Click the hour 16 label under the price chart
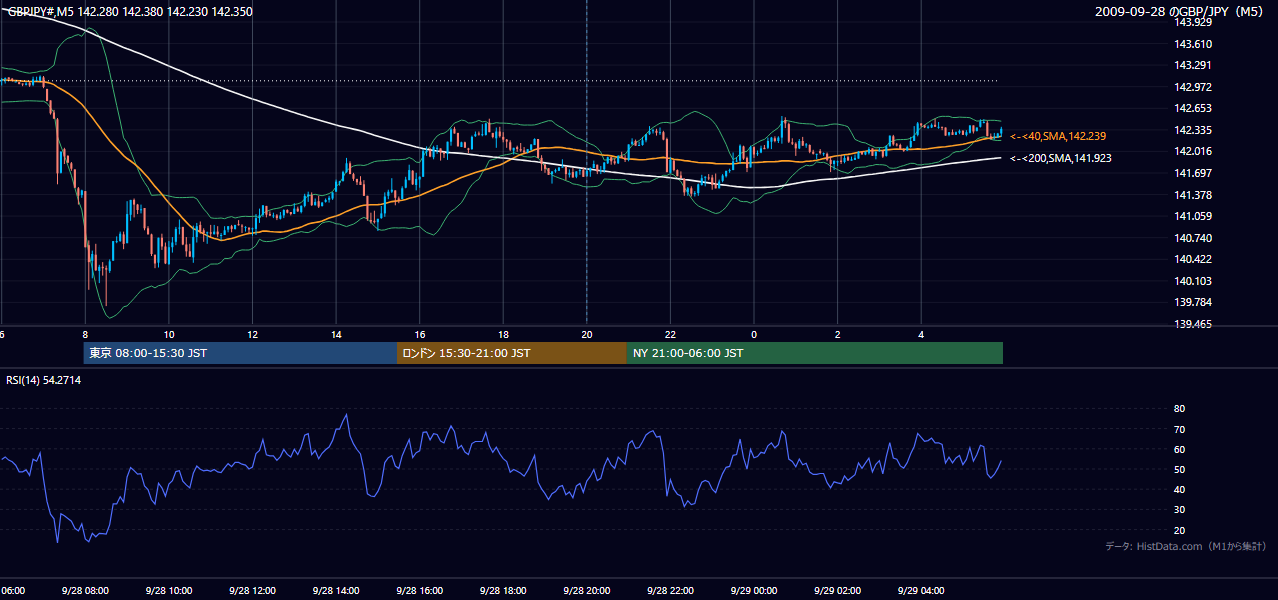The width and height of the screenshot is (1278, 600). (419, 335)
